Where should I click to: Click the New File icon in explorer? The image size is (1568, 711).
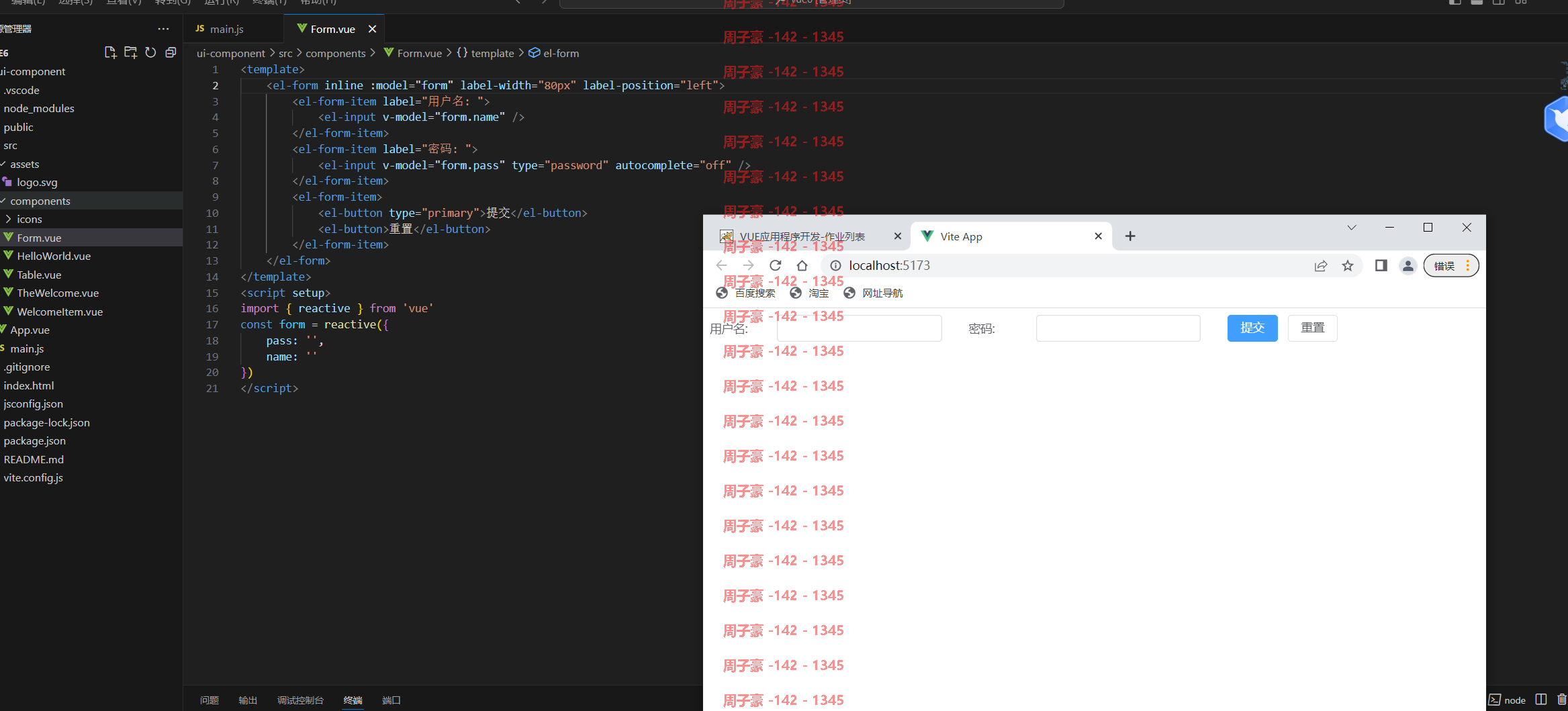[x=110, y=52]
